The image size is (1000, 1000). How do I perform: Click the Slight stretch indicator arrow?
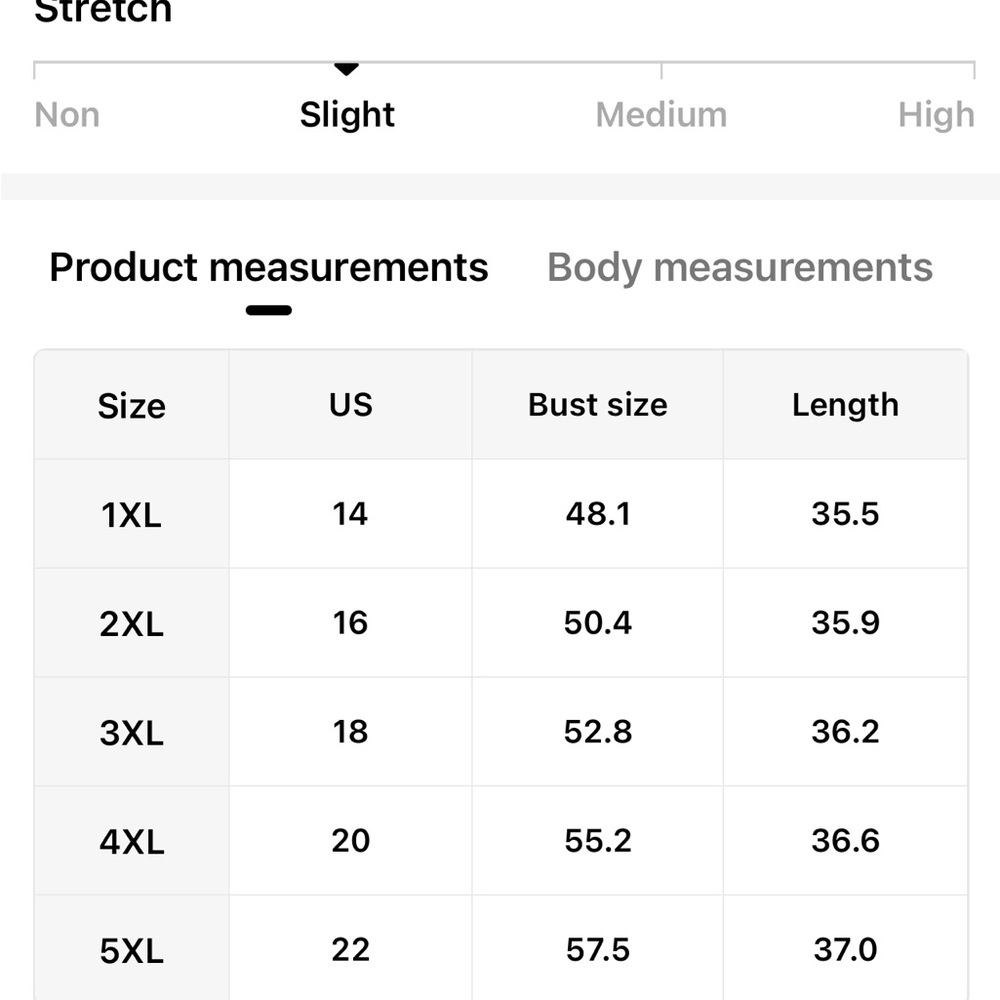tap(347, 69)
